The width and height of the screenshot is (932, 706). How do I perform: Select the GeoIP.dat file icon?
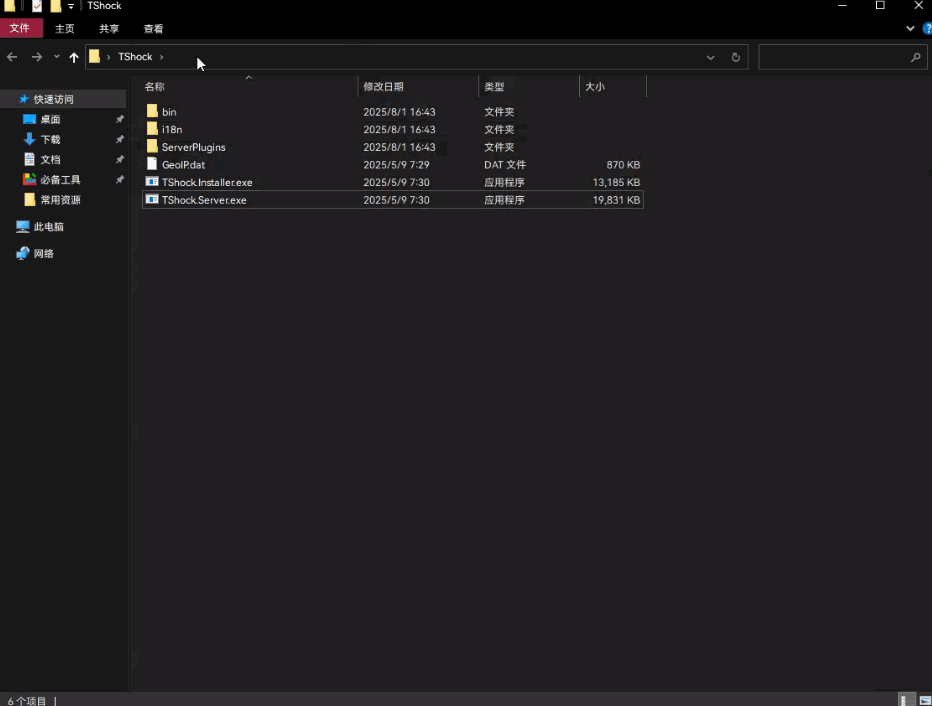pyautogui.click(x=152, y=164)
